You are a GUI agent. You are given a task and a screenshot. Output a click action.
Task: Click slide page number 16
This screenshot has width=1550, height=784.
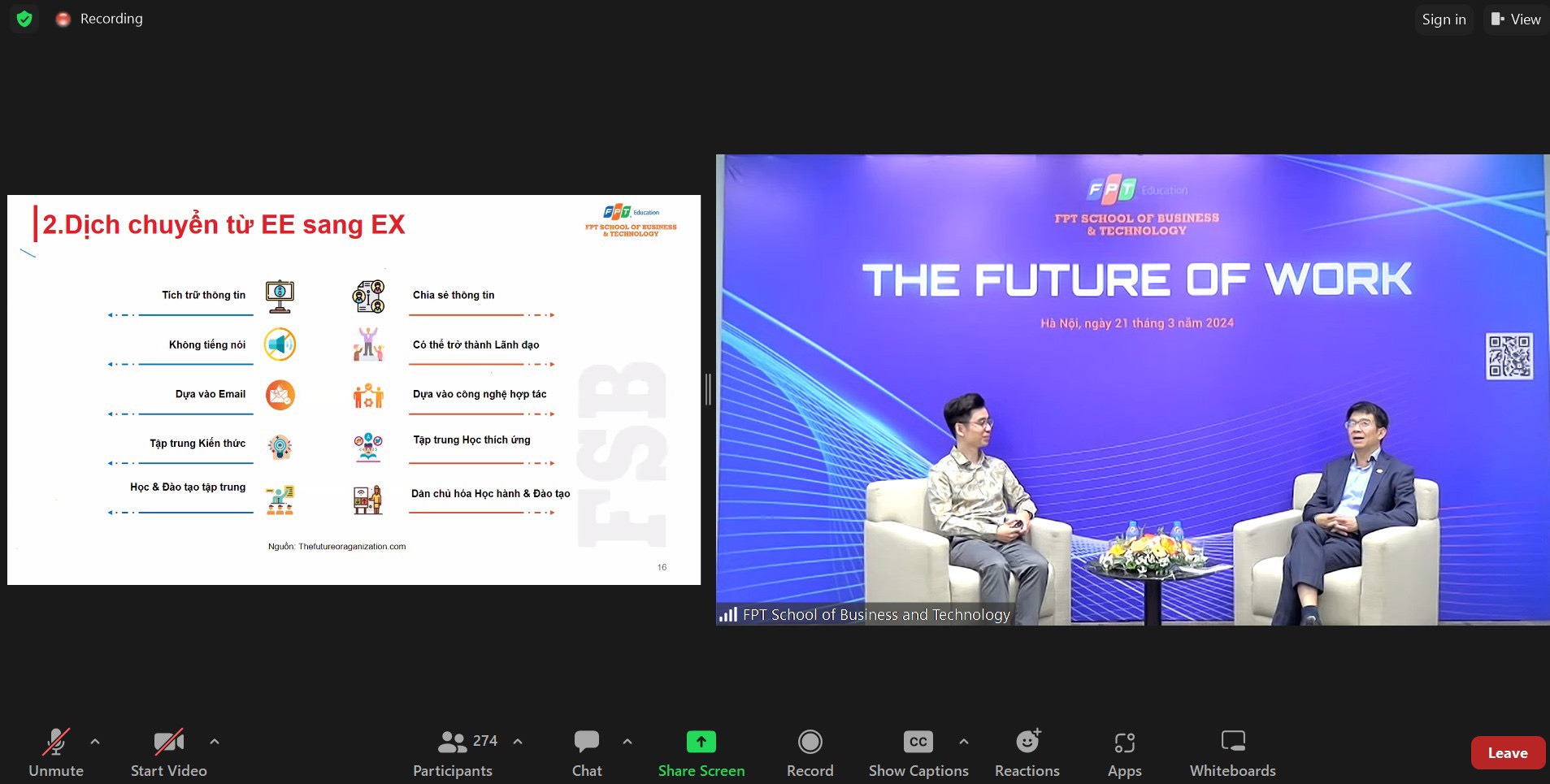(662, 567)
